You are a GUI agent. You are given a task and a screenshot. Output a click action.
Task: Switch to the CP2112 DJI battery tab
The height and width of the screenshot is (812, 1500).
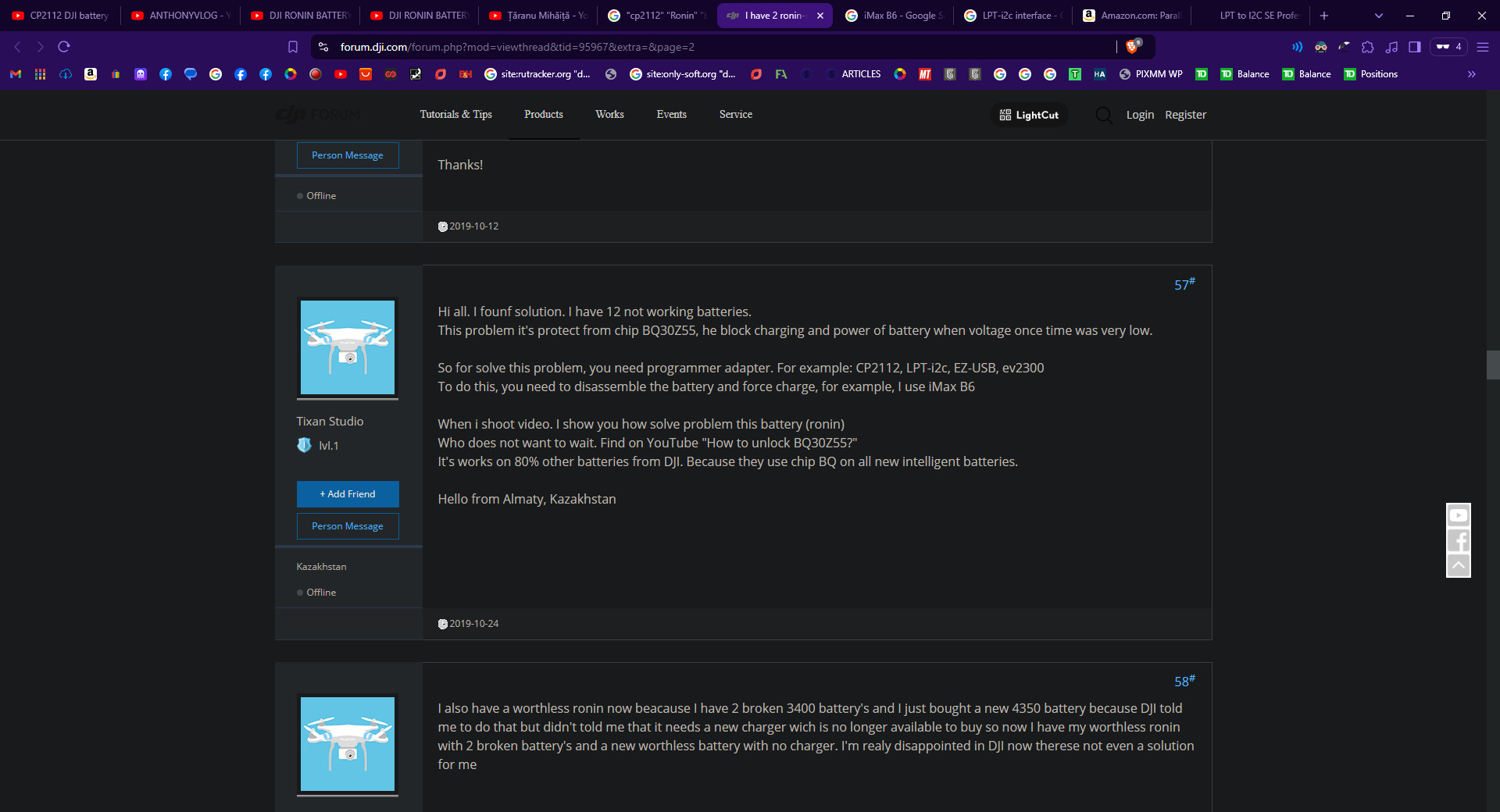[61, 16]
